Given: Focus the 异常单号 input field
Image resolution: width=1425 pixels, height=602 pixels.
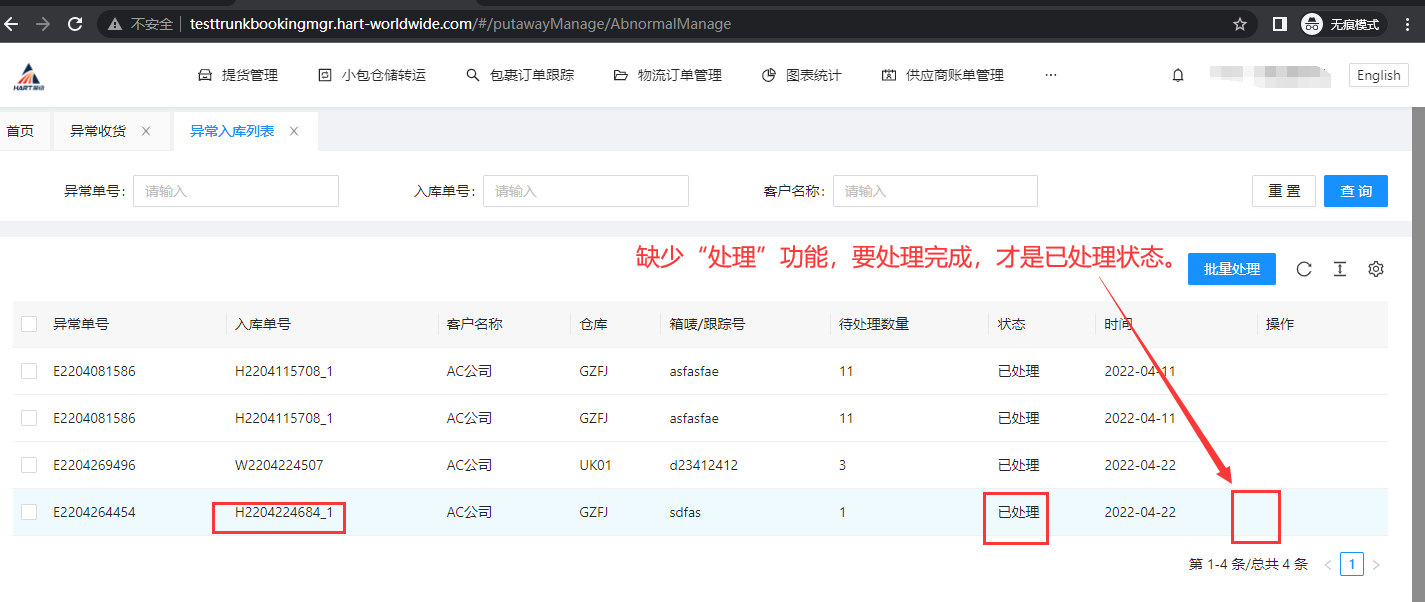Looking at the screenshot, I should [x=236, y=191].
